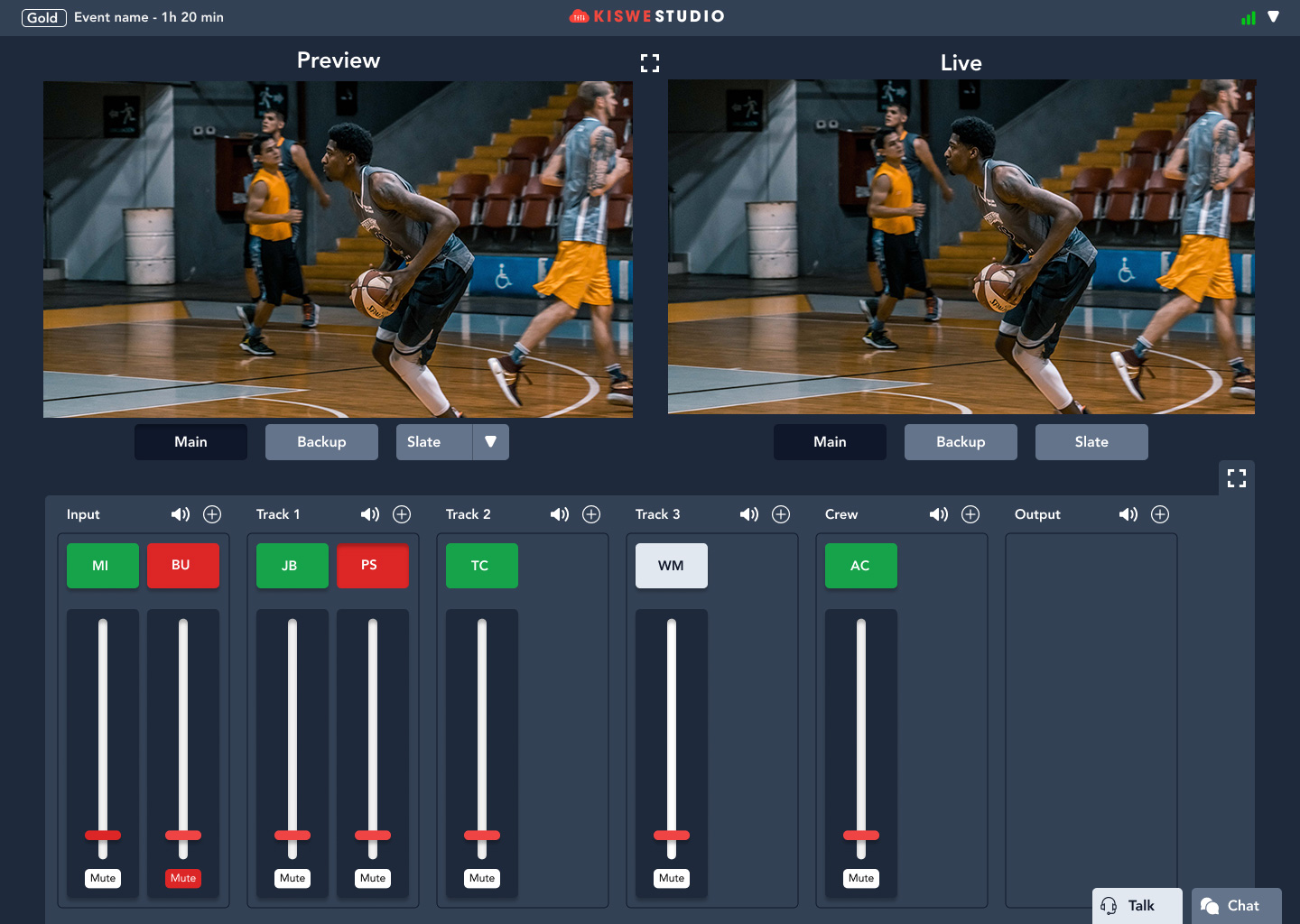Toggle Mute on the WM channel

point(672,878)
